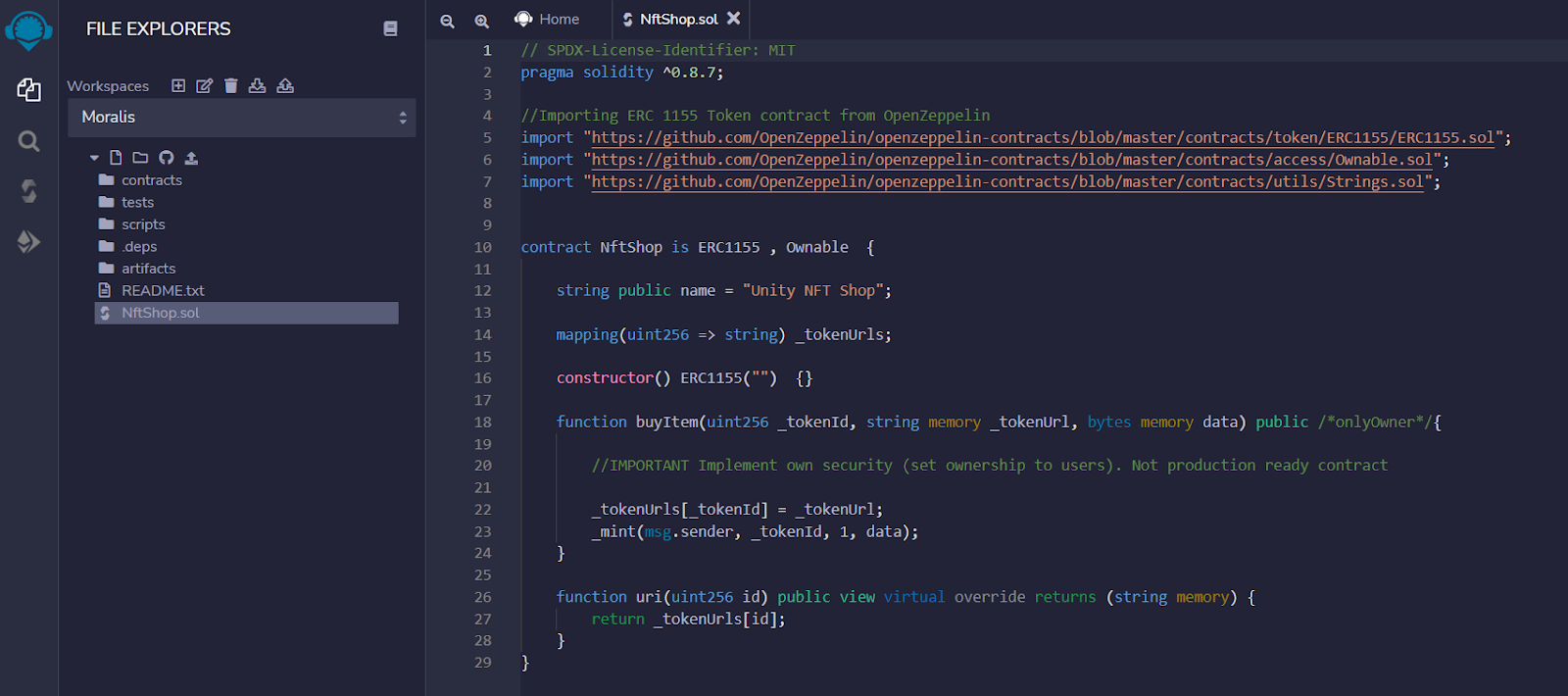Rename workspace with the edit icon

[204, 85]
